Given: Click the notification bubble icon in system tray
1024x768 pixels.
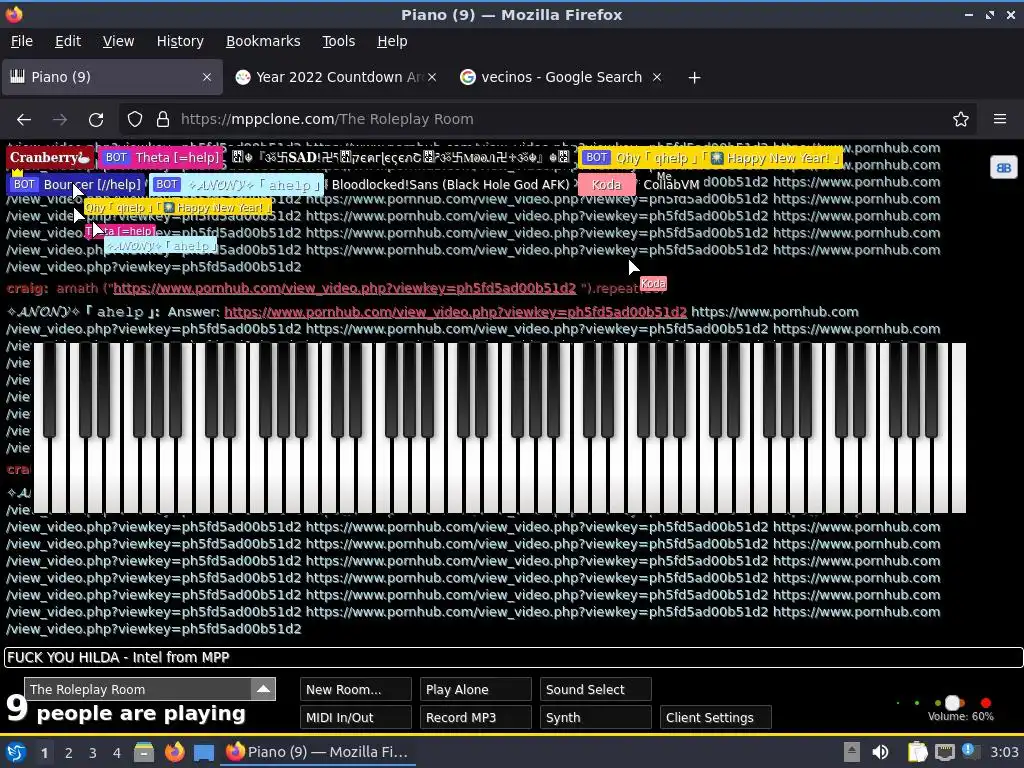Looking at the screenshot, I should [969, 752].
